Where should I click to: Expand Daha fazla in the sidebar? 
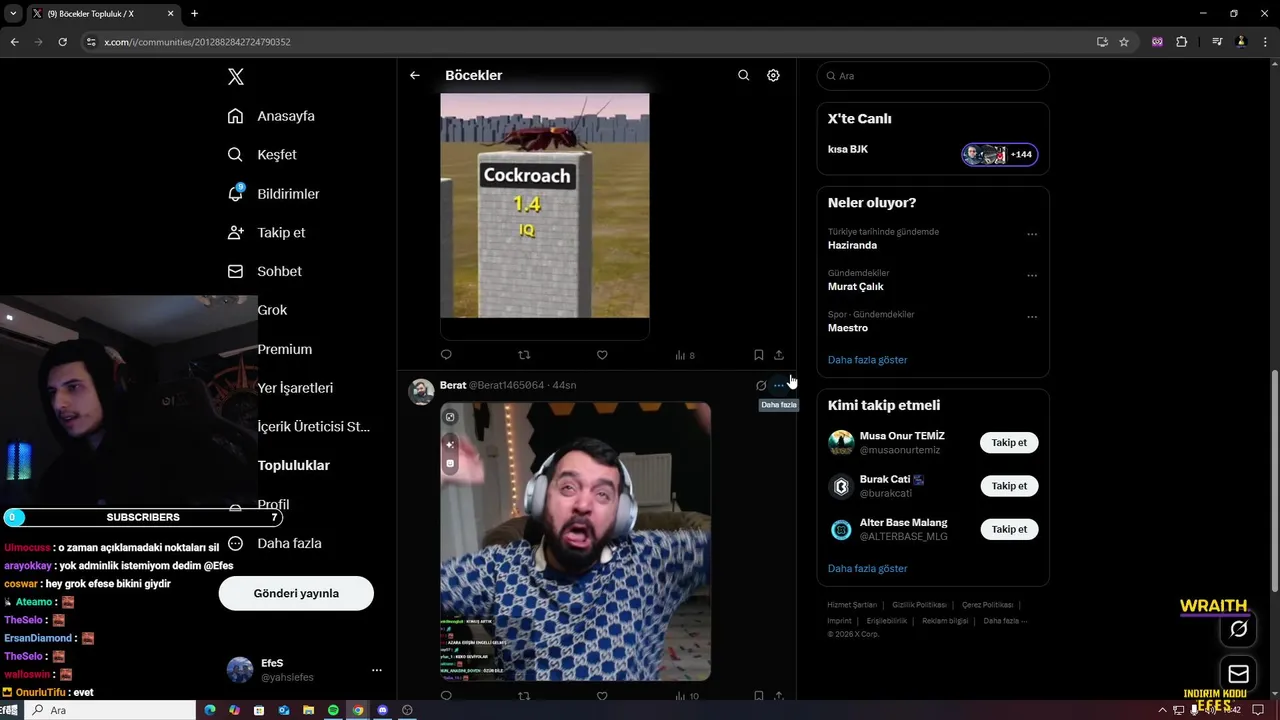(x=273, y=543)
